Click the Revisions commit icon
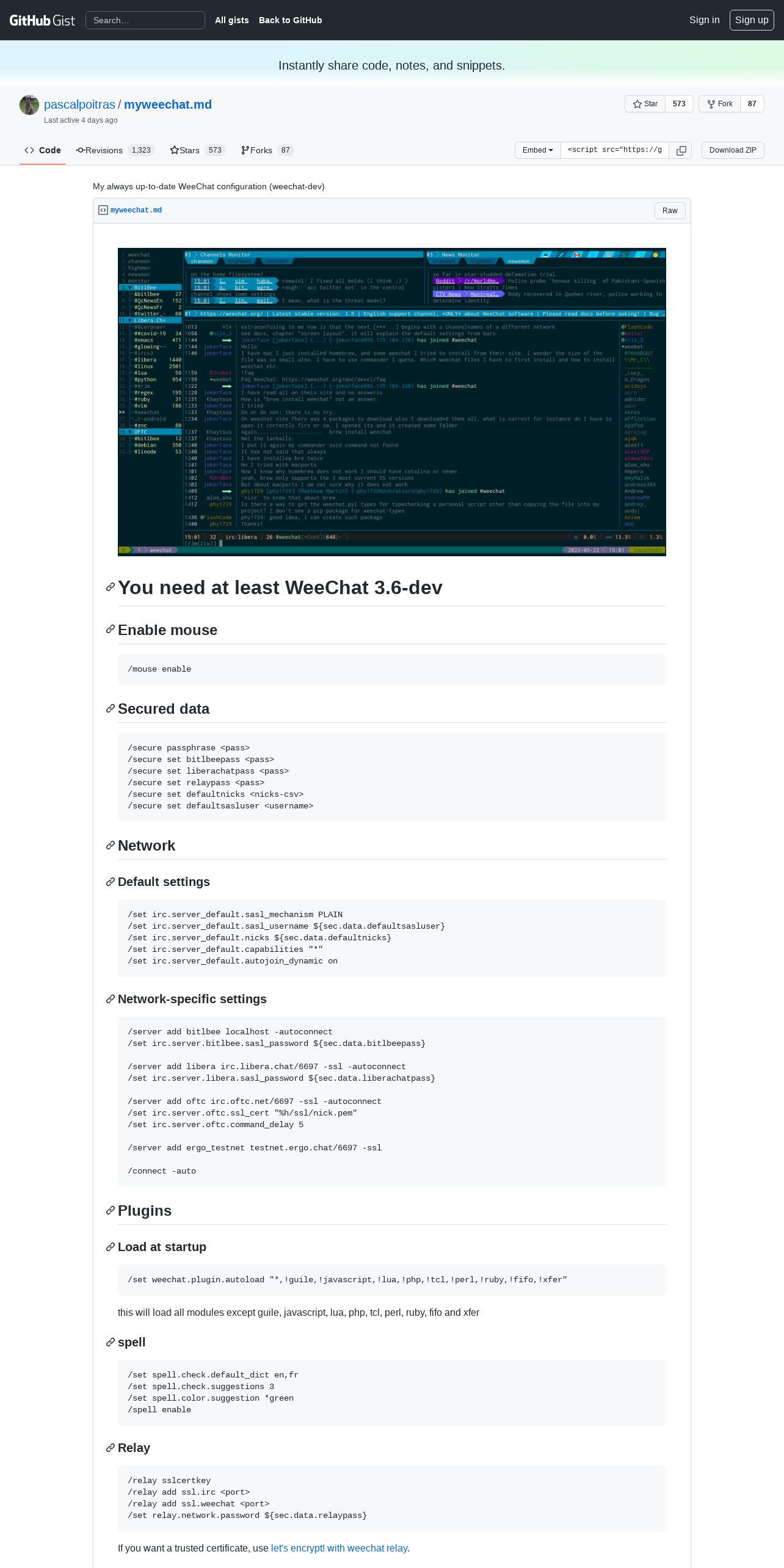The width and height of the screenshot is (784, 1568). pyautogui.click(x=81, y=150)
